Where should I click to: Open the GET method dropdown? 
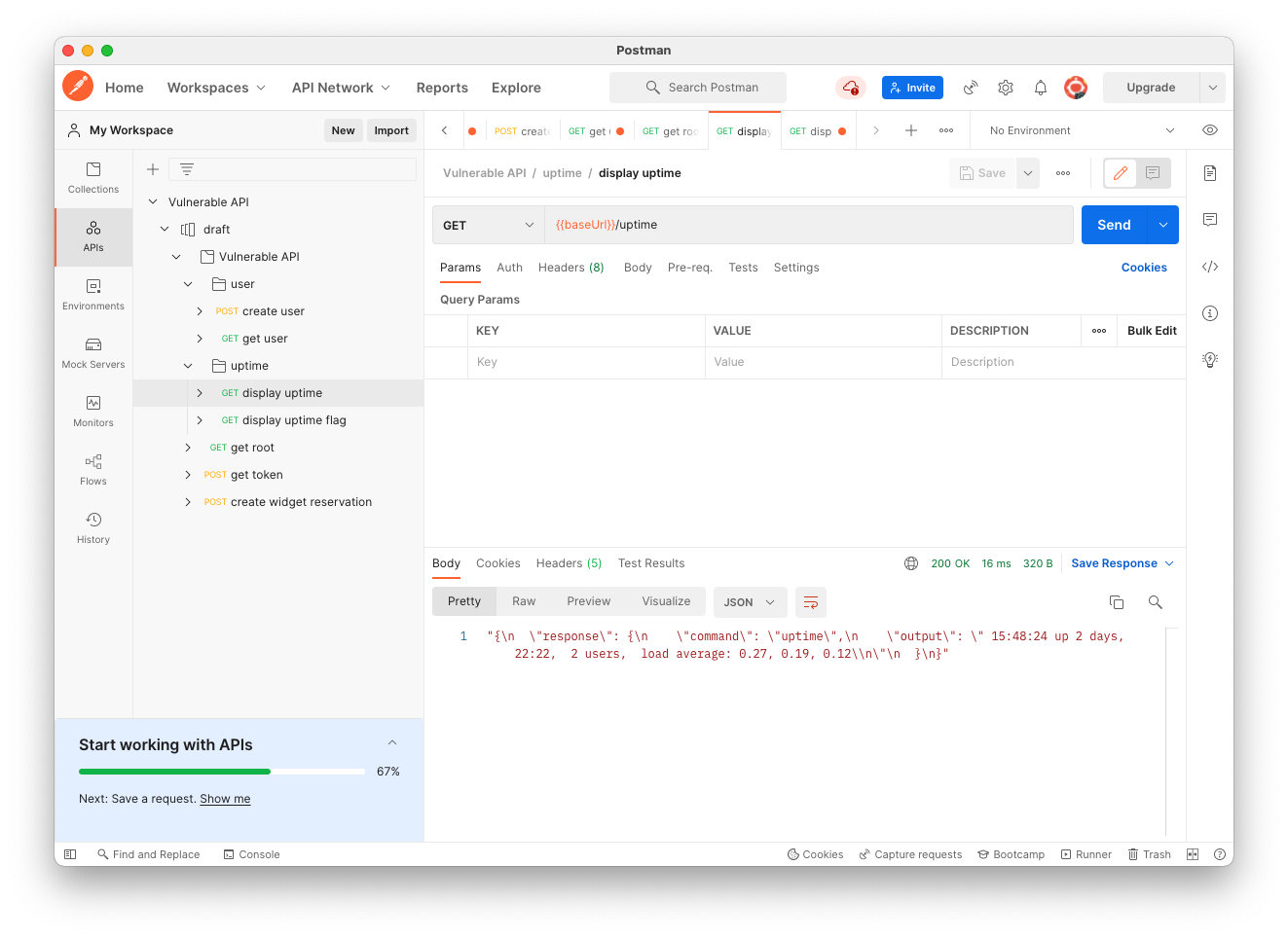point(489,225)
